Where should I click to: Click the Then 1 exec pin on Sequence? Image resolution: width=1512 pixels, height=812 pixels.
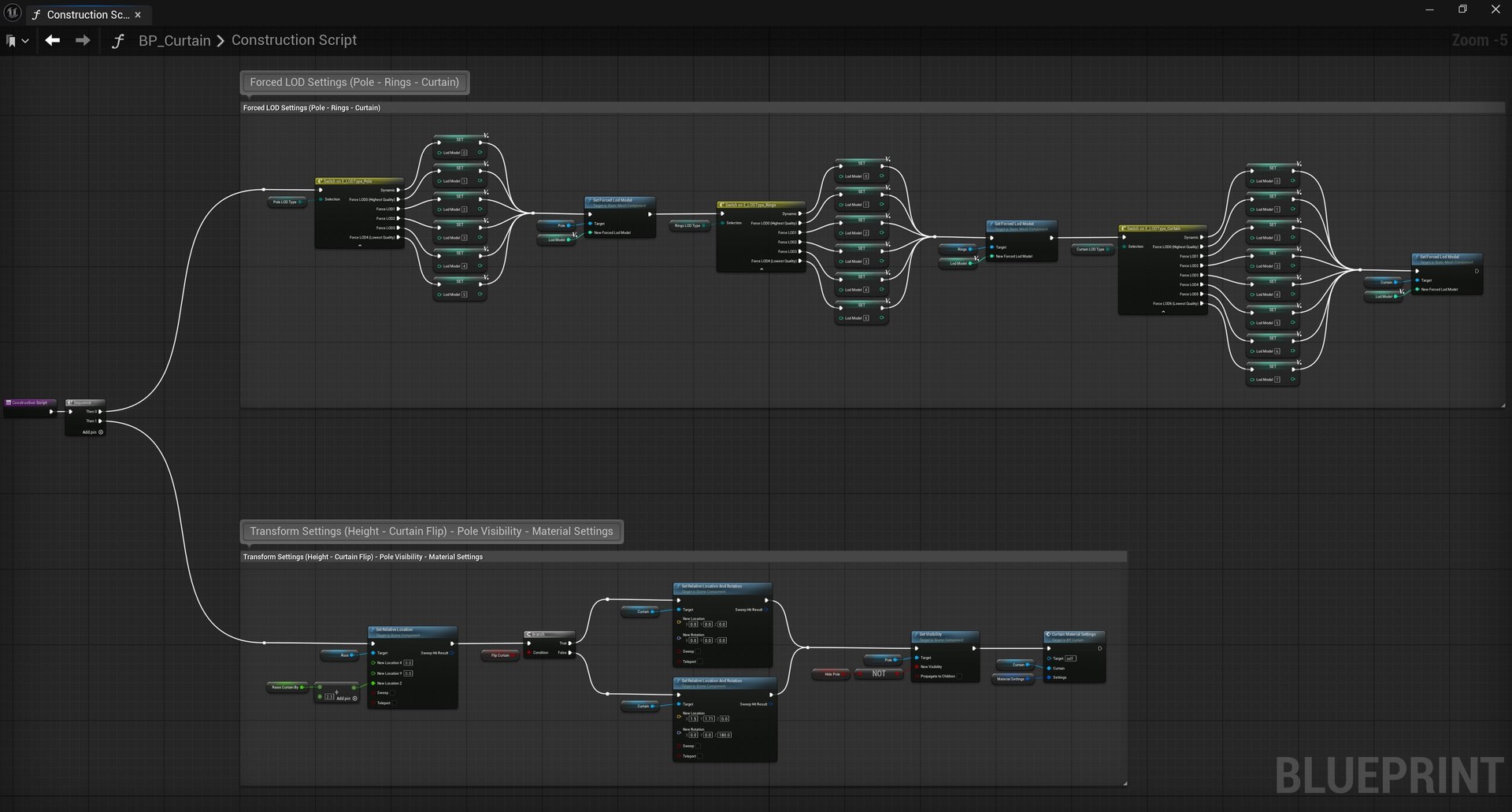coord(100,421)
